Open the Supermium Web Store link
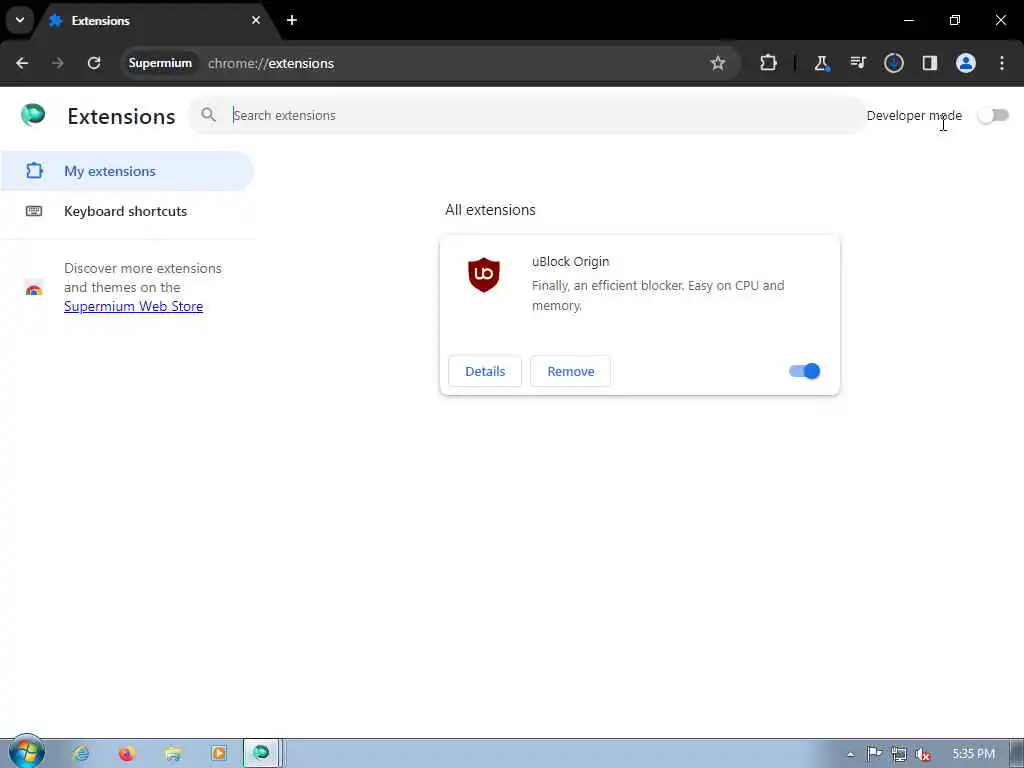The image size is (1024, 768). point(133,306)
